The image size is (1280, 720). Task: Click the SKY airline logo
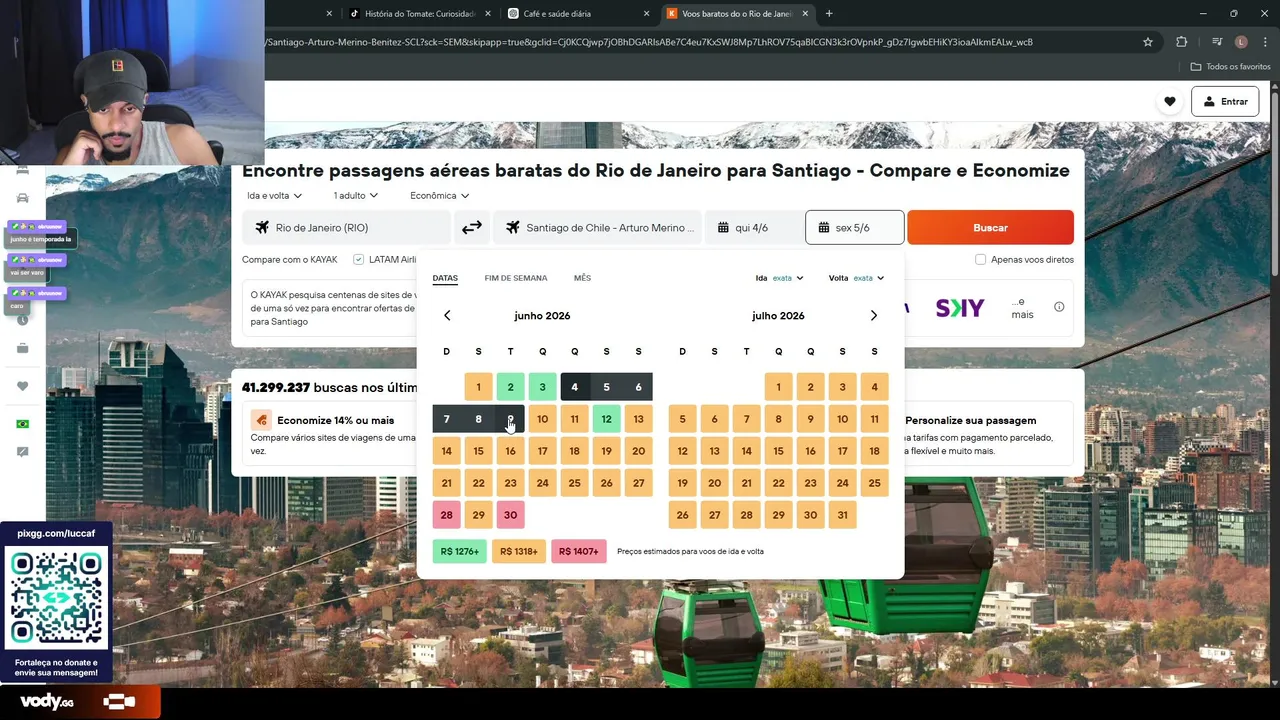coord(960,308)
